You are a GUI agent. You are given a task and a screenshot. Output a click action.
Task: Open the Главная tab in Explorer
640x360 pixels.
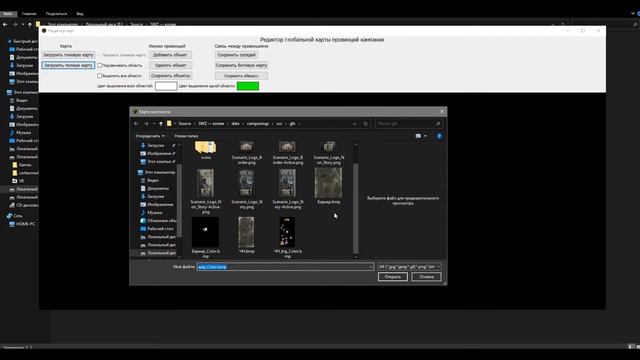tap(29, 13)
